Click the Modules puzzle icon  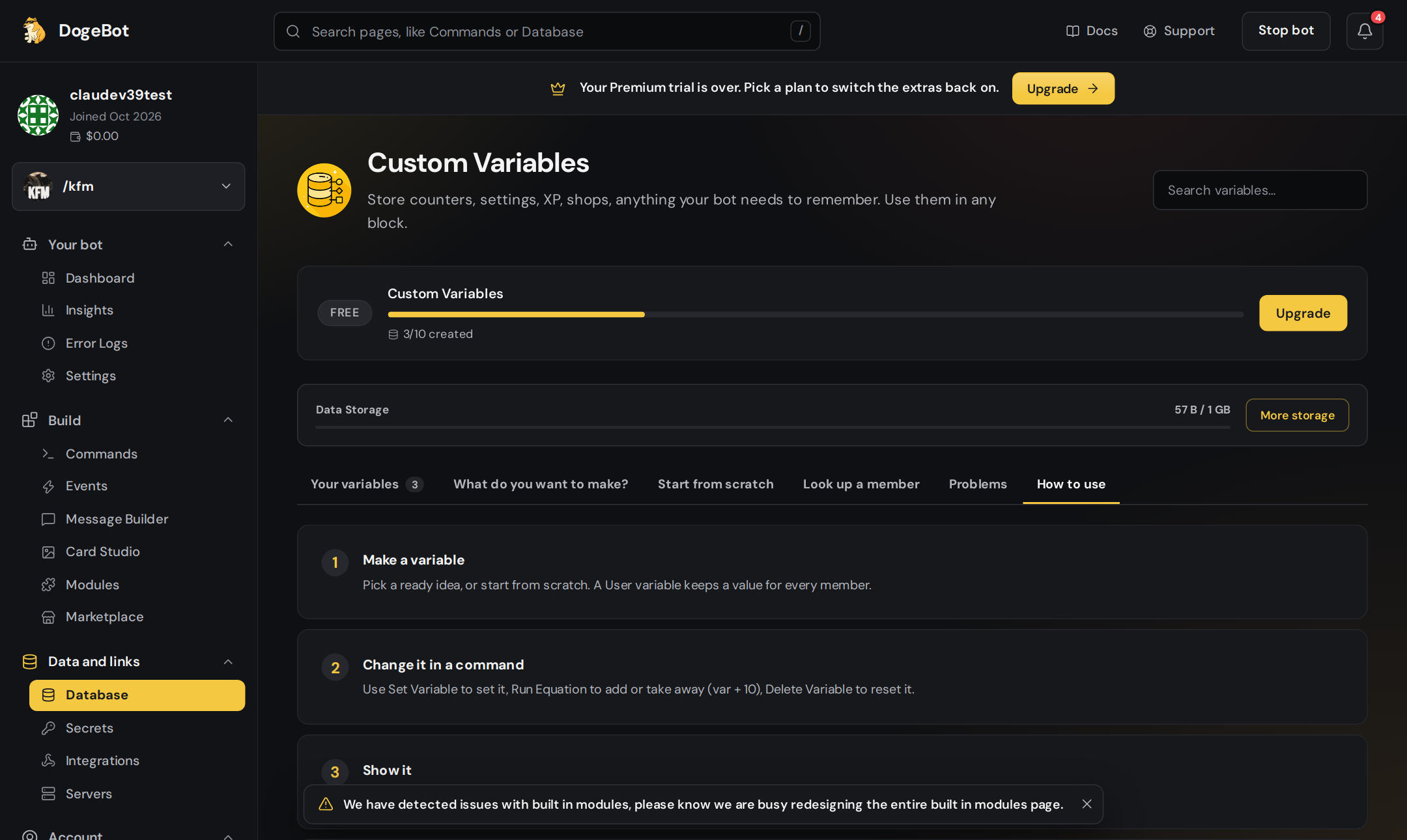(x=48, y=585)
